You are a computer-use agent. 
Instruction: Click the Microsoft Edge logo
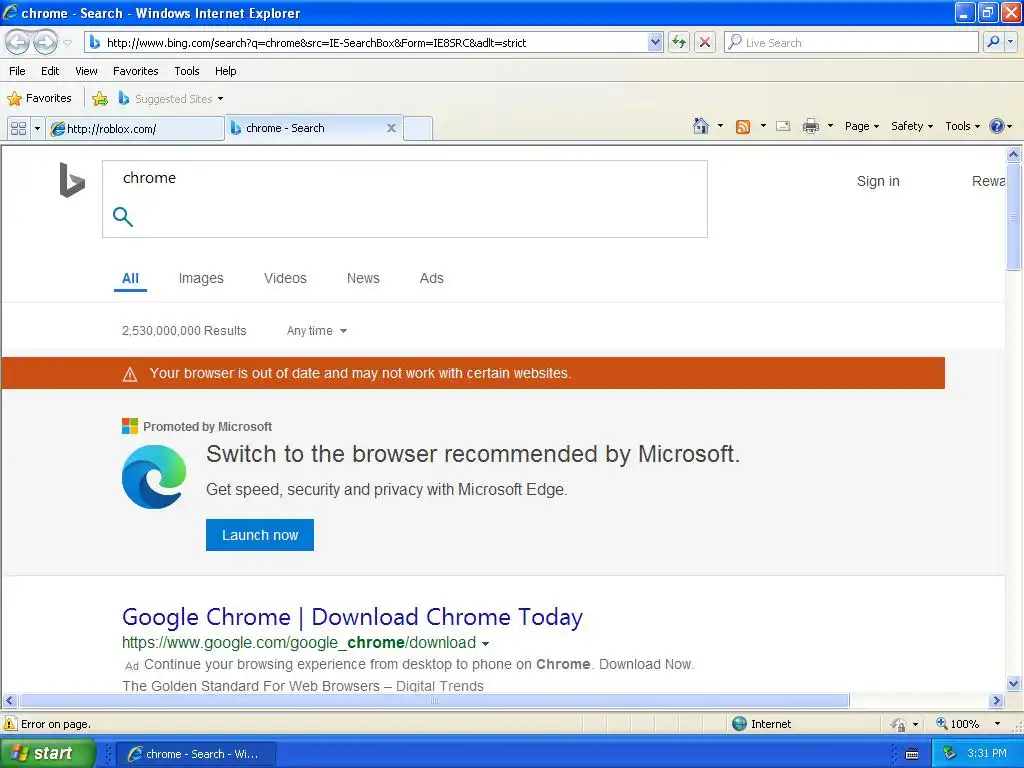pos(154,477)
